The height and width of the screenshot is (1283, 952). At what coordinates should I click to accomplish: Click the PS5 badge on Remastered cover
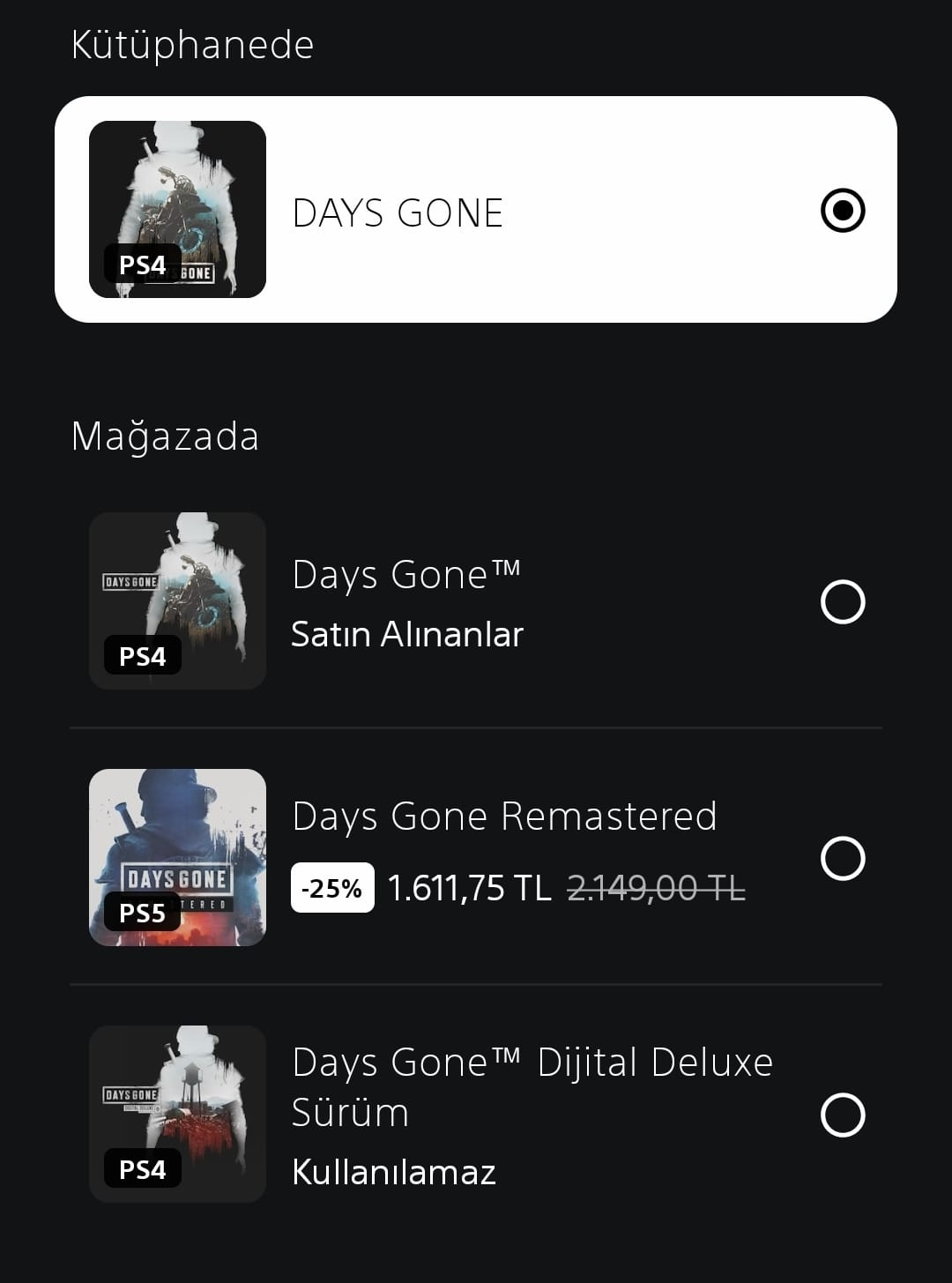point(143,913)
